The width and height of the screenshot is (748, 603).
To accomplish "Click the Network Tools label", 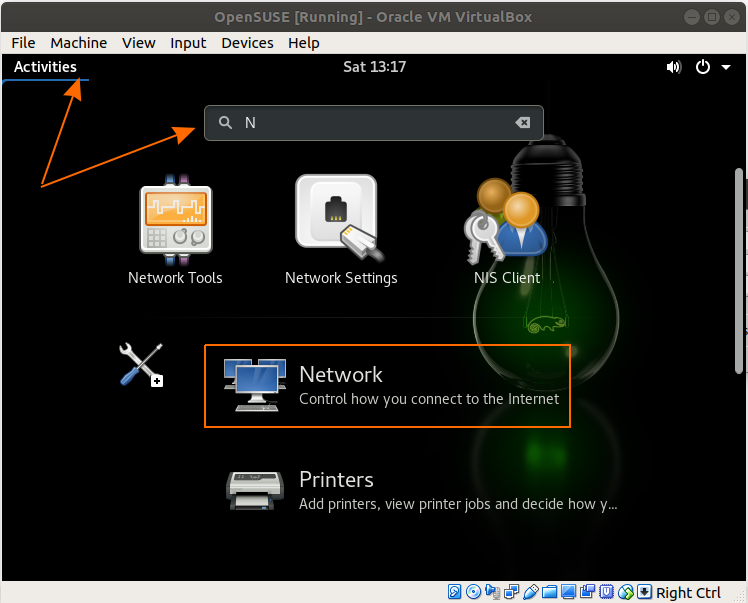I will 175,278.
